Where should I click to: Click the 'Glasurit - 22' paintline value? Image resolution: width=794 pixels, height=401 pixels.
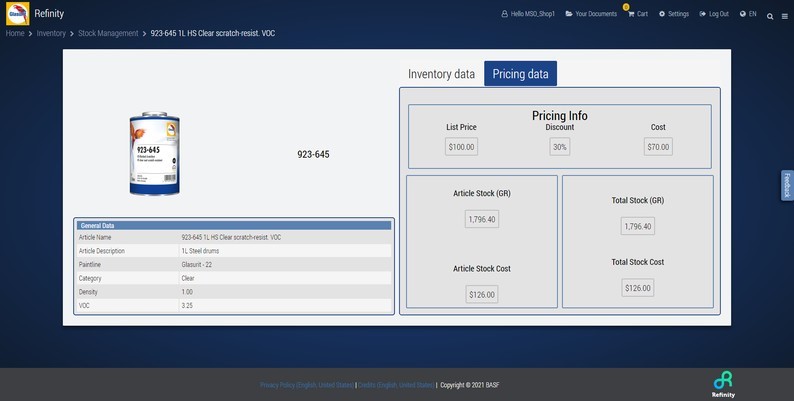coord(196,264)
